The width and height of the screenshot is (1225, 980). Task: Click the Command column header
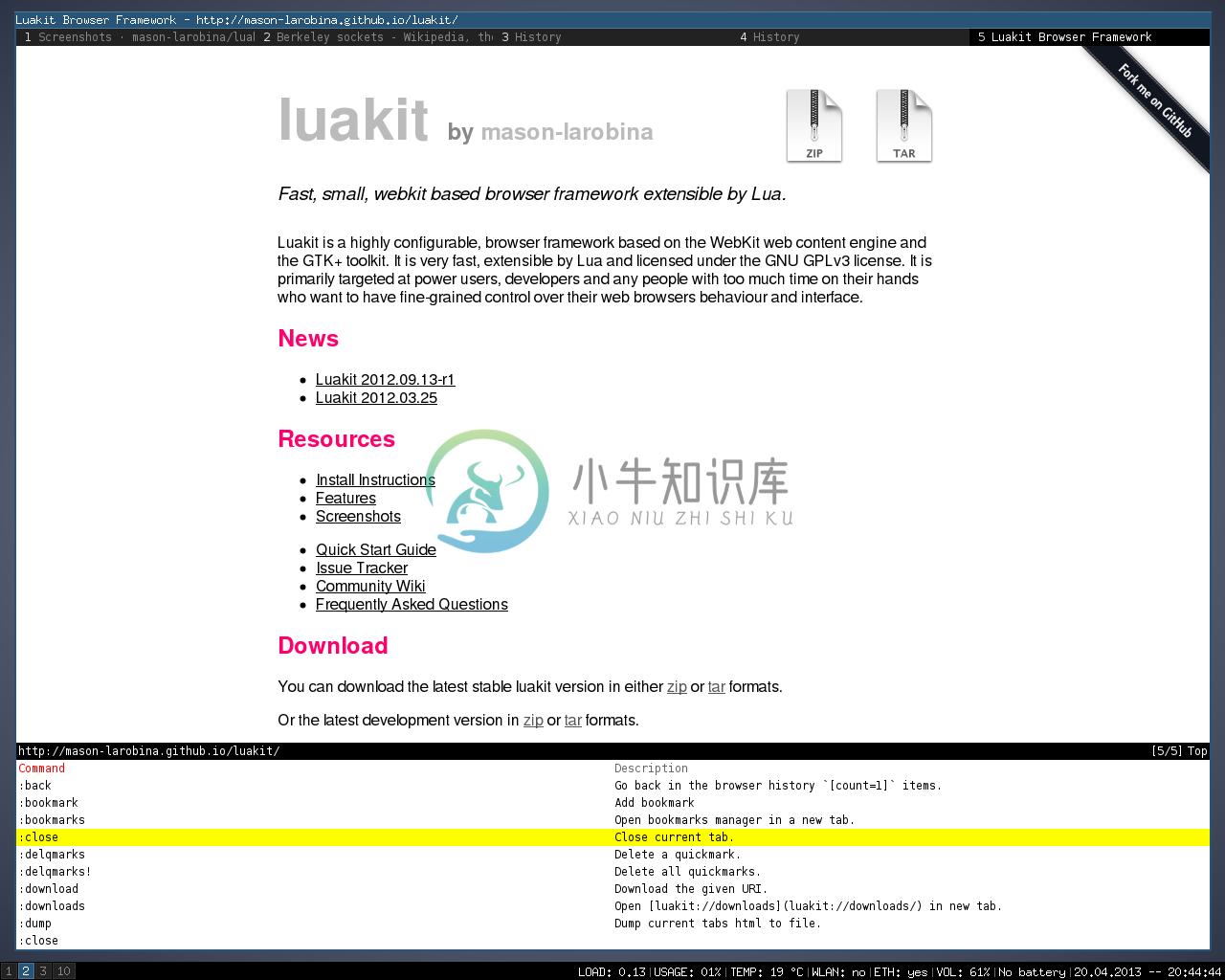[x=41, y=768]
